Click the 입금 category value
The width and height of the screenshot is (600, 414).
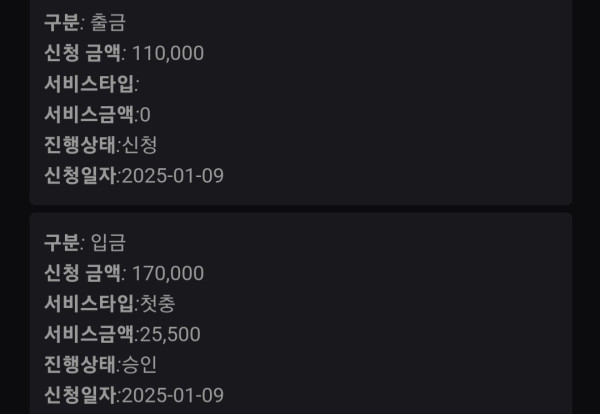pos(108,241)
